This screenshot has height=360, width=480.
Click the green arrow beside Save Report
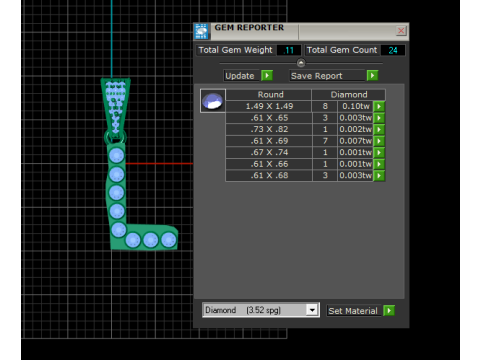click(x=372, y=76)
